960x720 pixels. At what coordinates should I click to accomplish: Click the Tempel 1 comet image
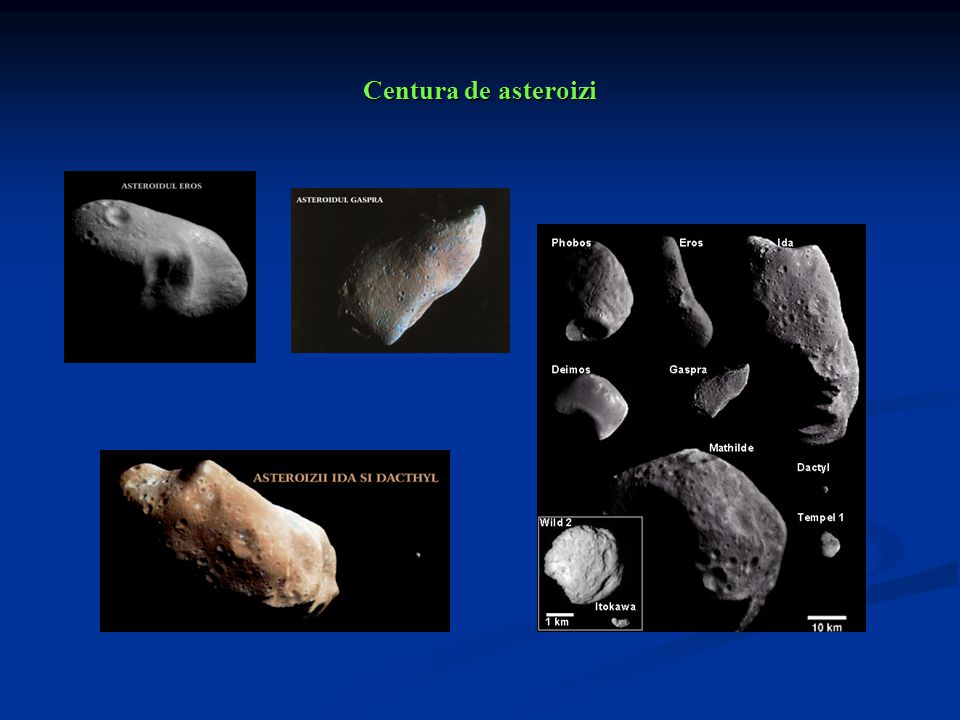pyautogui.click(x=830, y=544)
